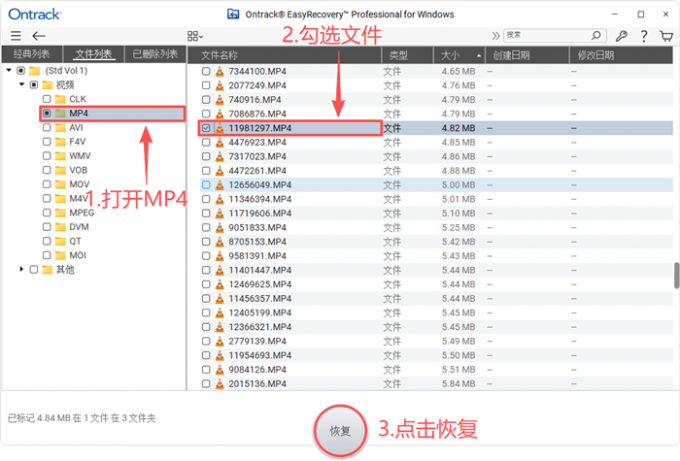680x461 pixels.
Task: Open the view mode grid dropdown
Action: pyautogui.click(x=195, y=36)
